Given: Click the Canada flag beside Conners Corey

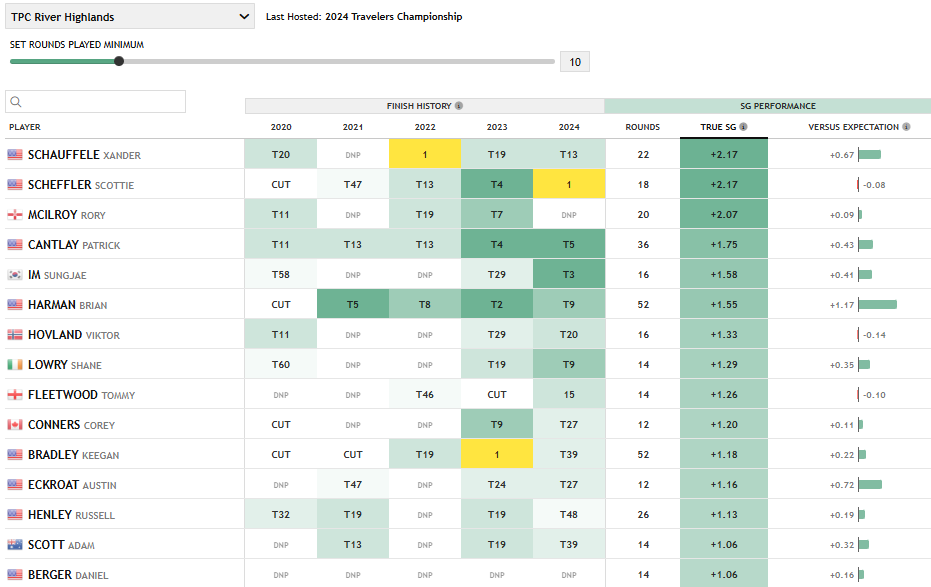Looking at the screenshot, I should click(15, 425).
